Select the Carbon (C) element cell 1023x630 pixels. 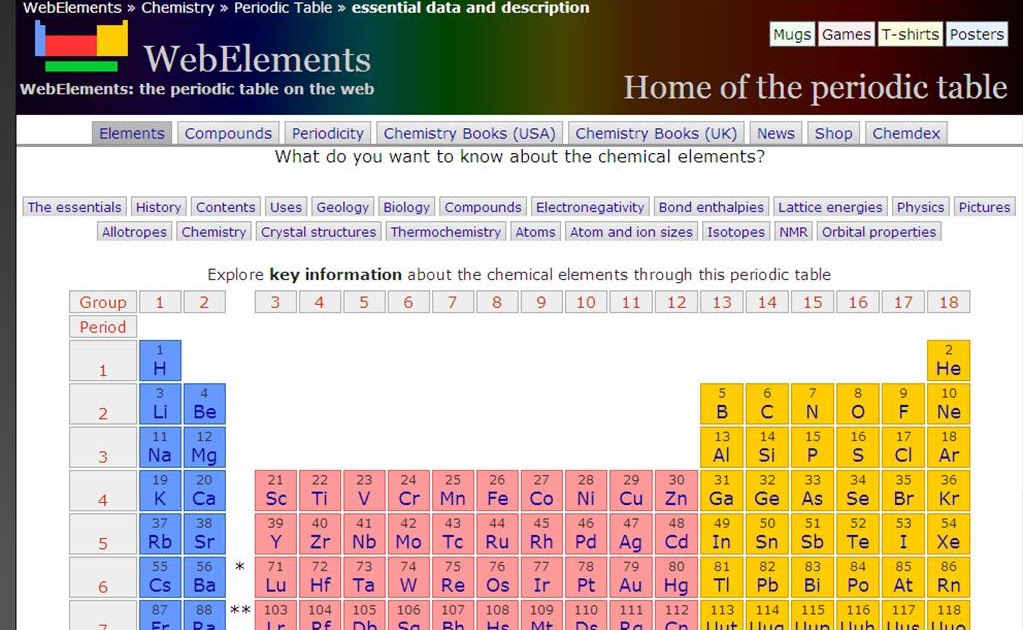coord(767,403)
